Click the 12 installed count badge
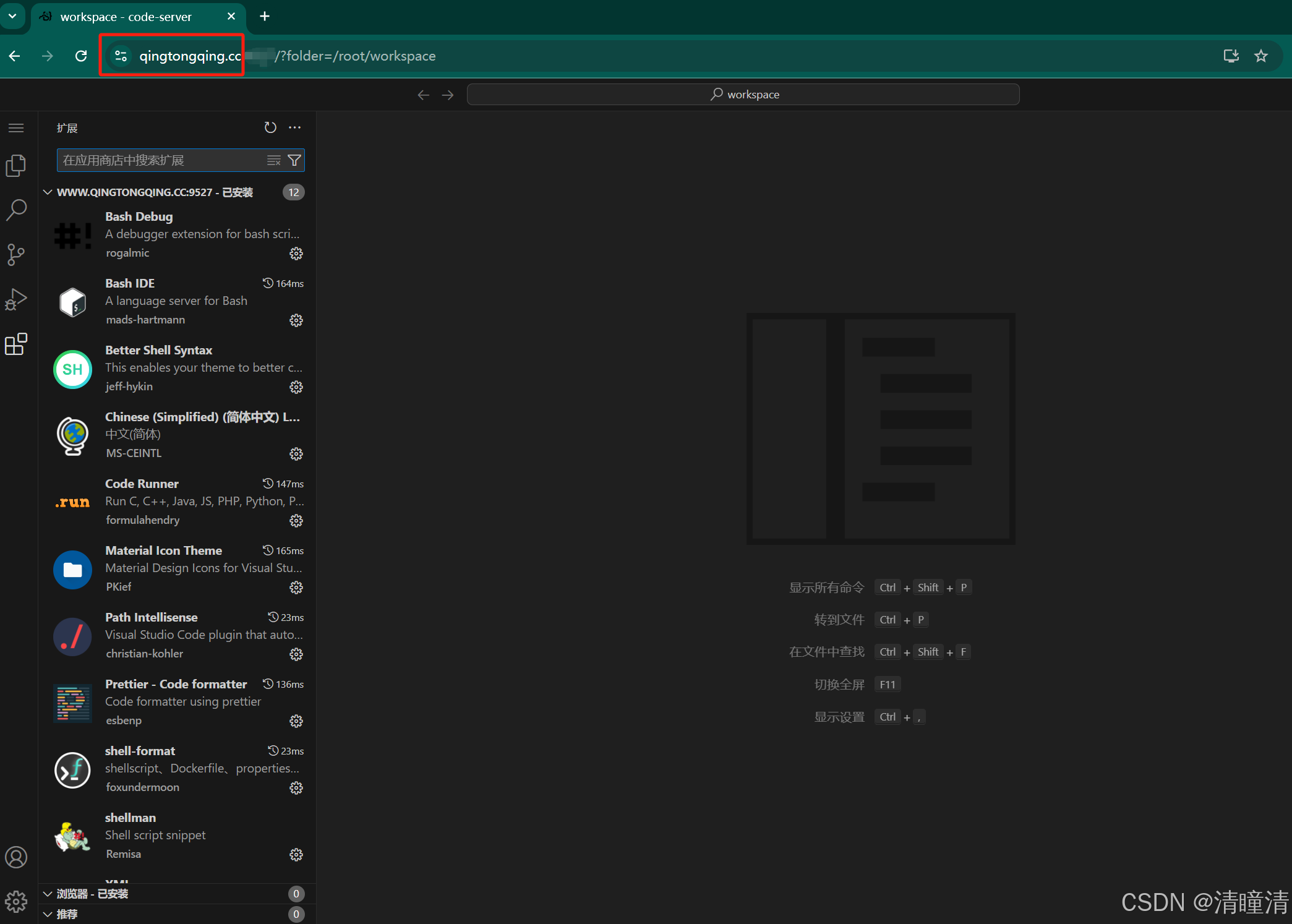Screen dimensions: 1292x924 pos(294,192)
